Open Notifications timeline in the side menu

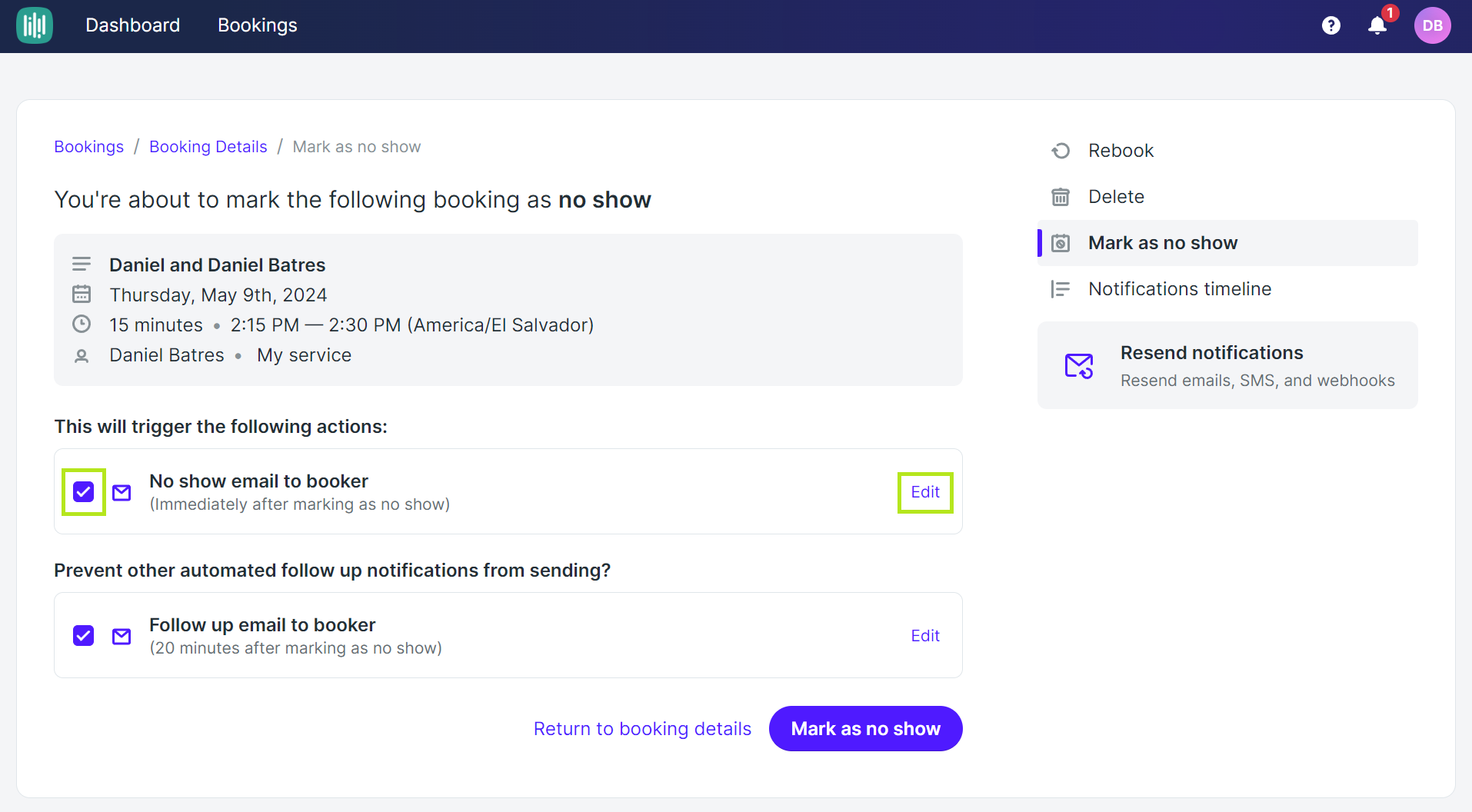point(1227,289)
